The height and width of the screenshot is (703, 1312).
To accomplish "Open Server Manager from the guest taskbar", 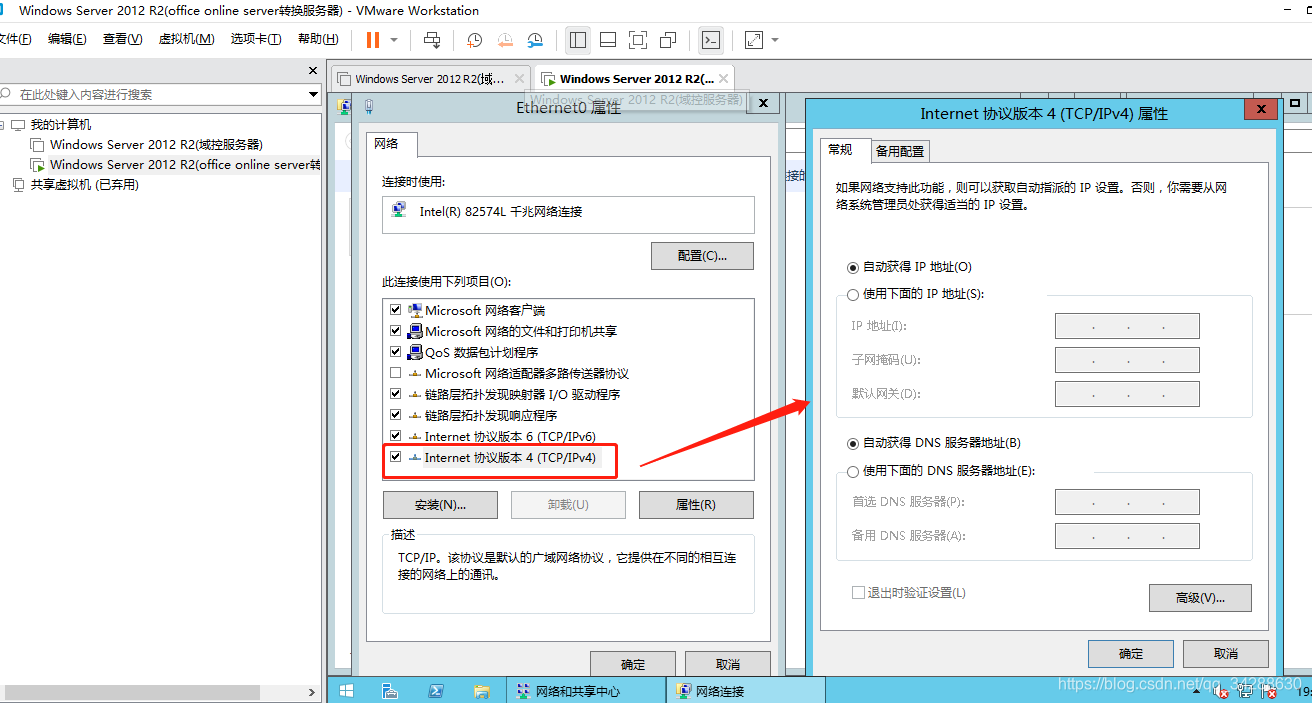I will click(390, 690).
